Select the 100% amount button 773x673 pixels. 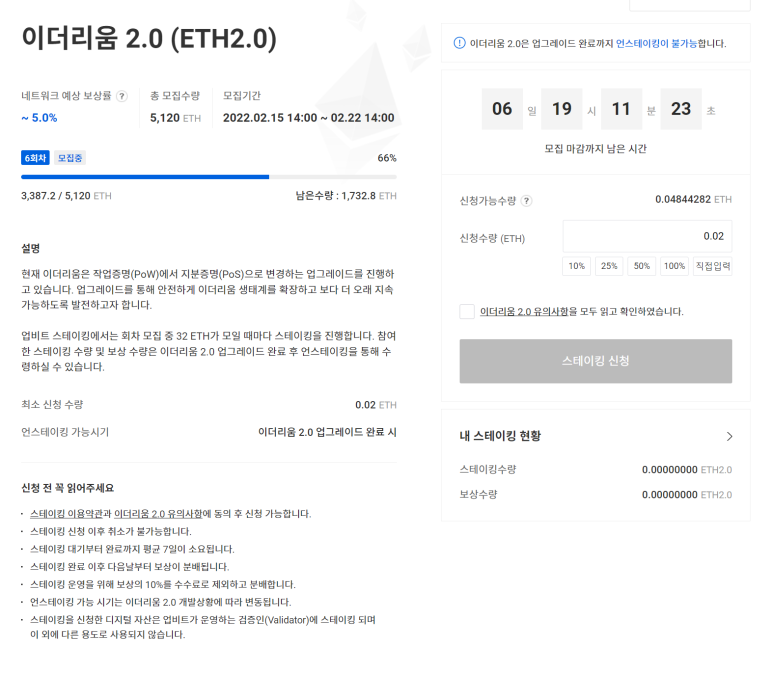(x=674, y=266)
